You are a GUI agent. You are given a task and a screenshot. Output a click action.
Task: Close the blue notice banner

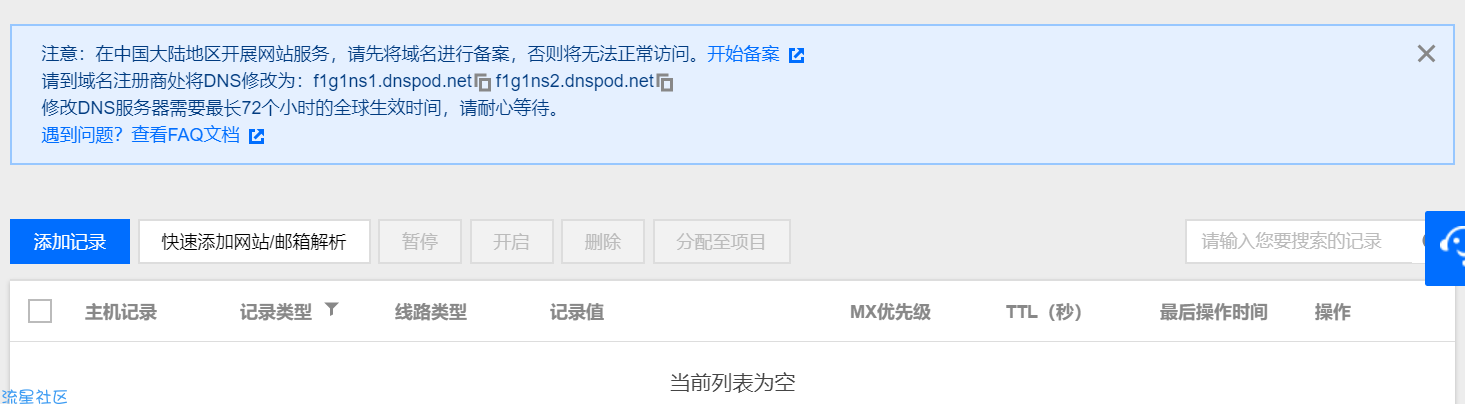point(1426,54)
